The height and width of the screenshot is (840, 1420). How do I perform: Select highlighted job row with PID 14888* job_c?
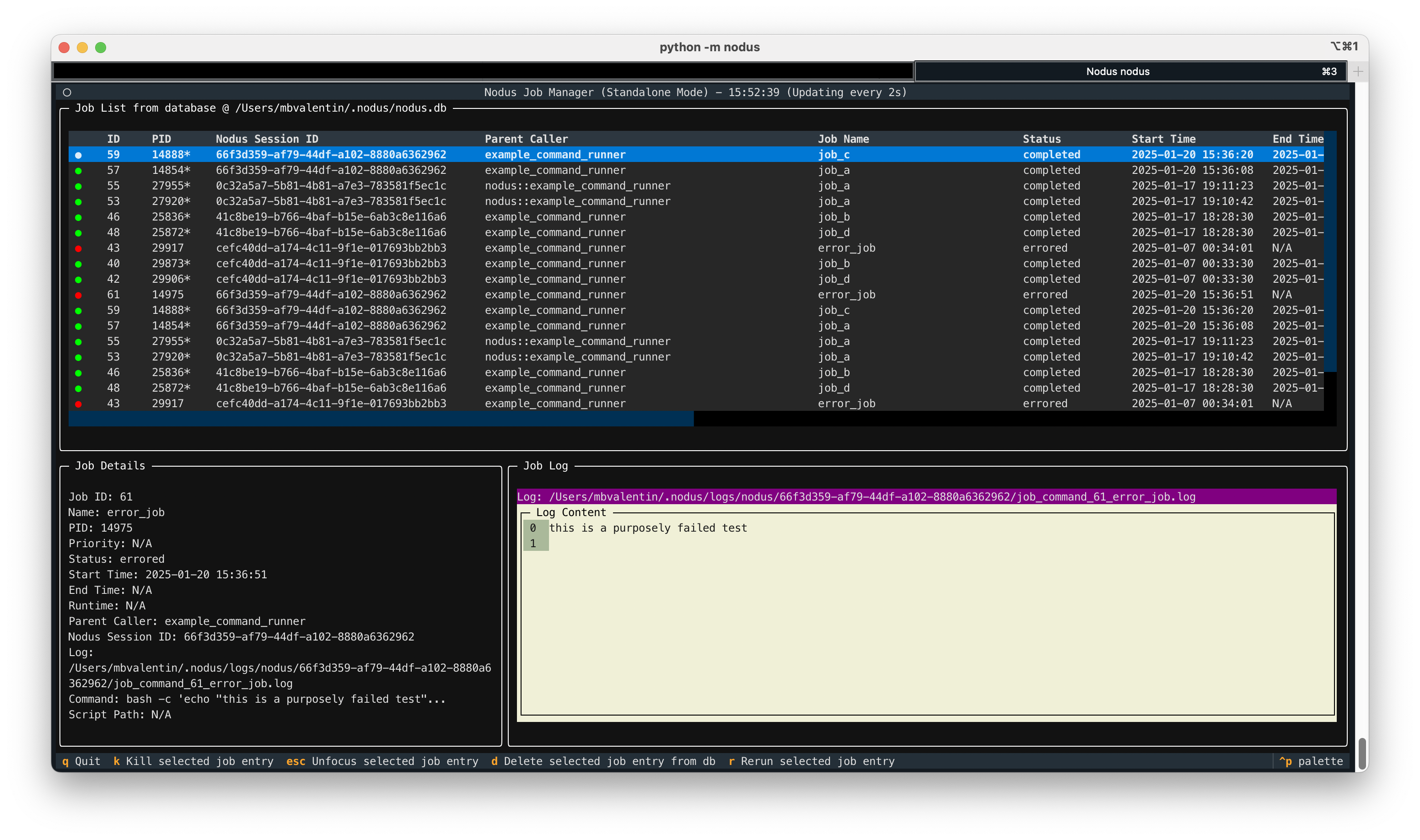point(695,155)
